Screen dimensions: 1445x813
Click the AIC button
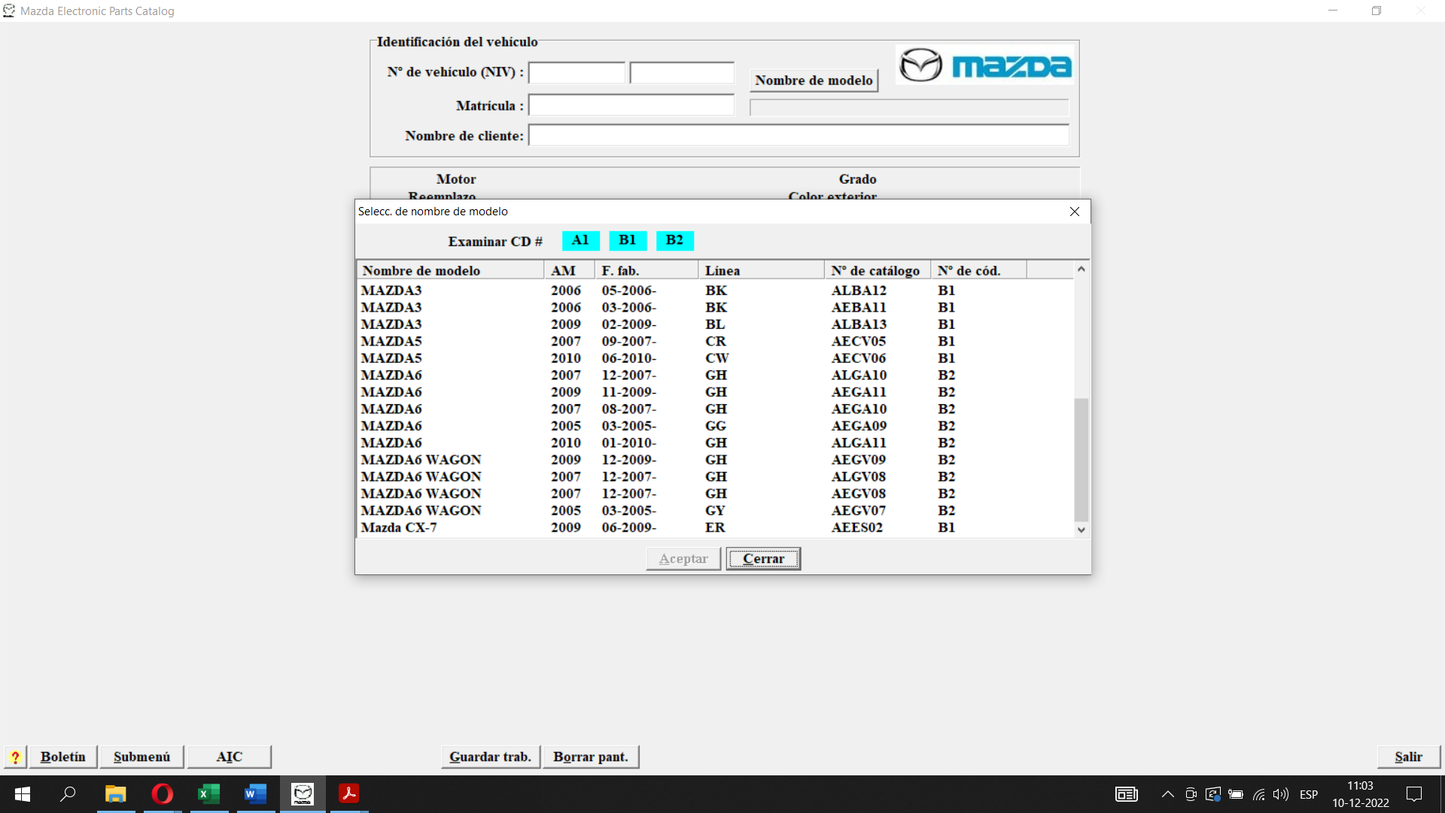click(229, 757)
